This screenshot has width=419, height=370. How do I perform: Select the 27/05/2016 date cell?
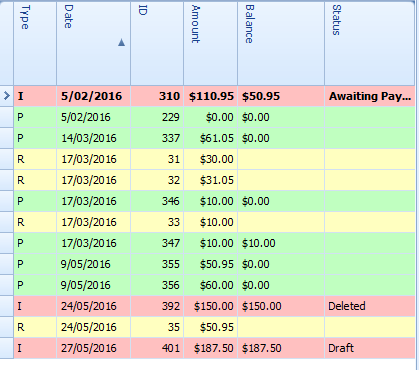[x=93, y=348]
